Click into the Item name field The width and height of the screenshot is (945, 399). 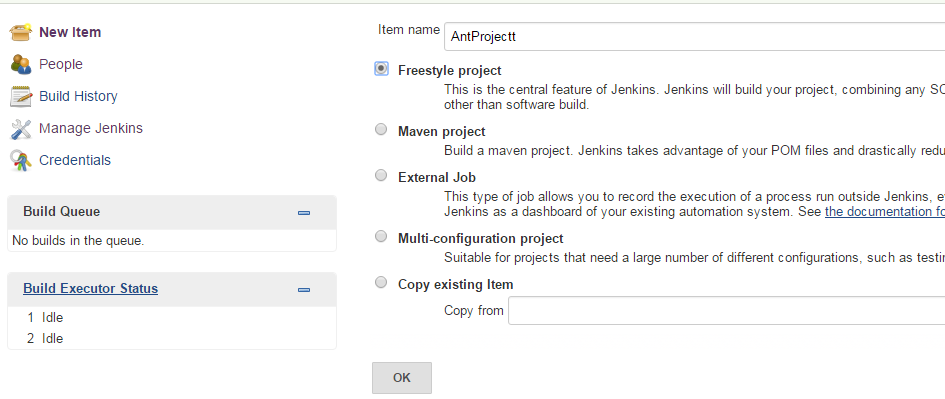(x=694, y=37)
